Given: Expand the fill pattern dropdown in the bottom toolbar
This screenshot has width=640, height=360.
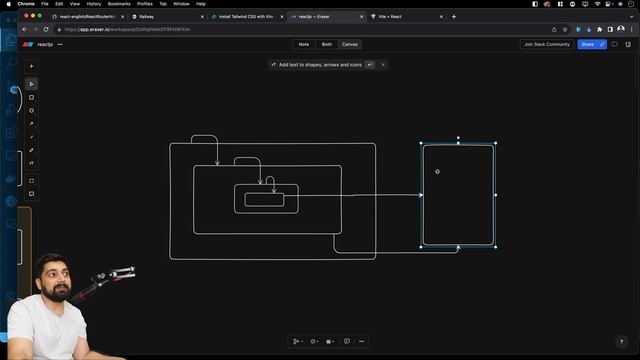Looking at the screenshot, I should pyautogui.click(x=330, y=341).
